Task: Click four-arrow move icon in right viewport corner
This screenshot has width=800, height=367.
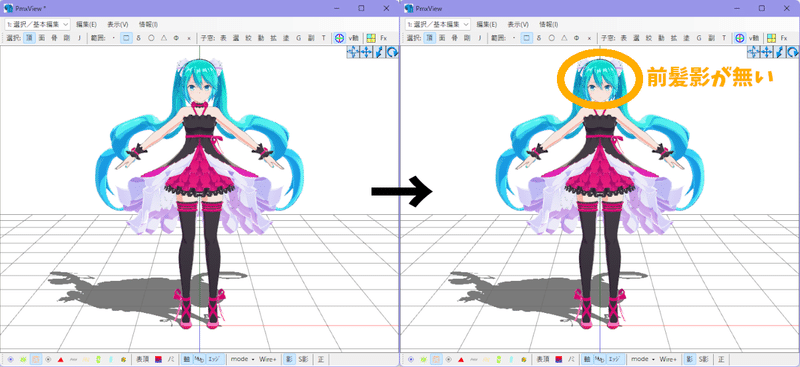Action: coord(766,52)
